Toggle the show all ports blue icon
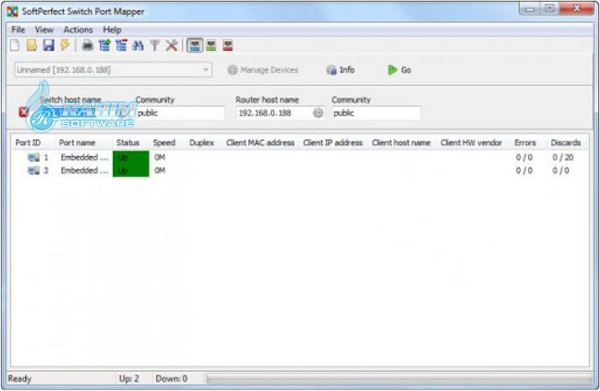600x391 pixels. click(x=195, y=46)
